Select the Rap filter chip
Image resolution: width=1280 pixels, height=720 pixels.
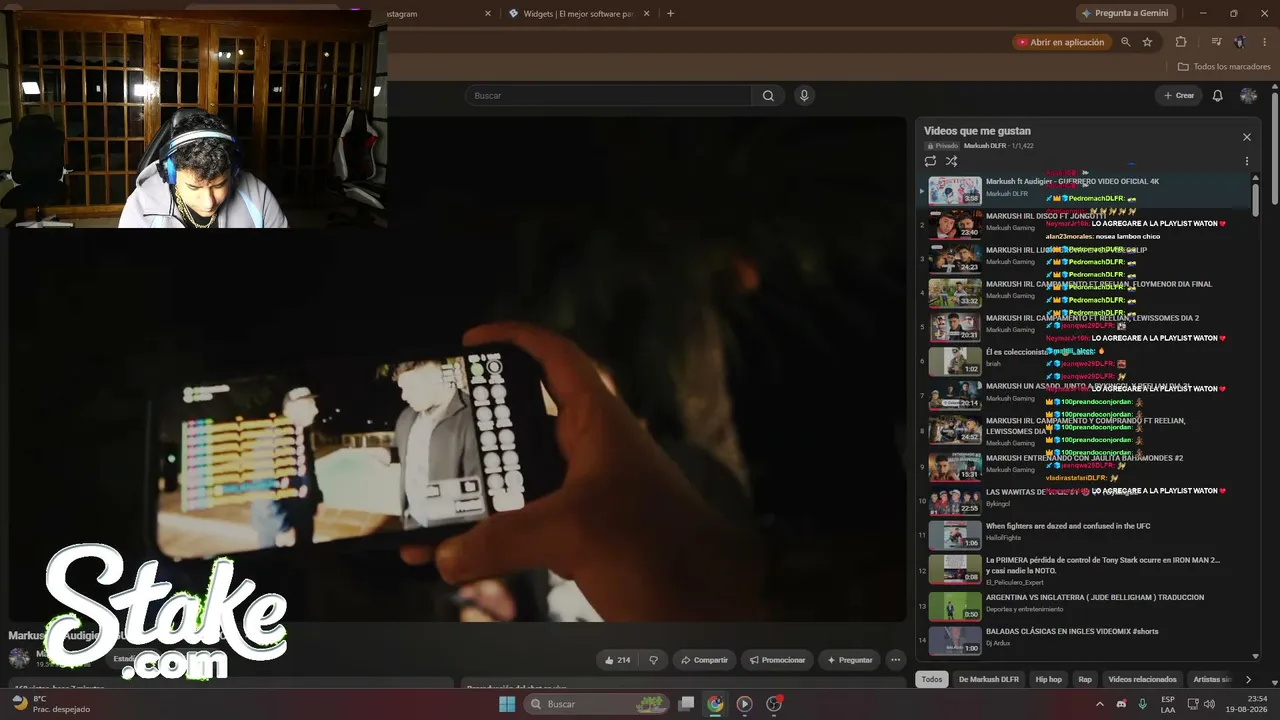(1085, 680)
